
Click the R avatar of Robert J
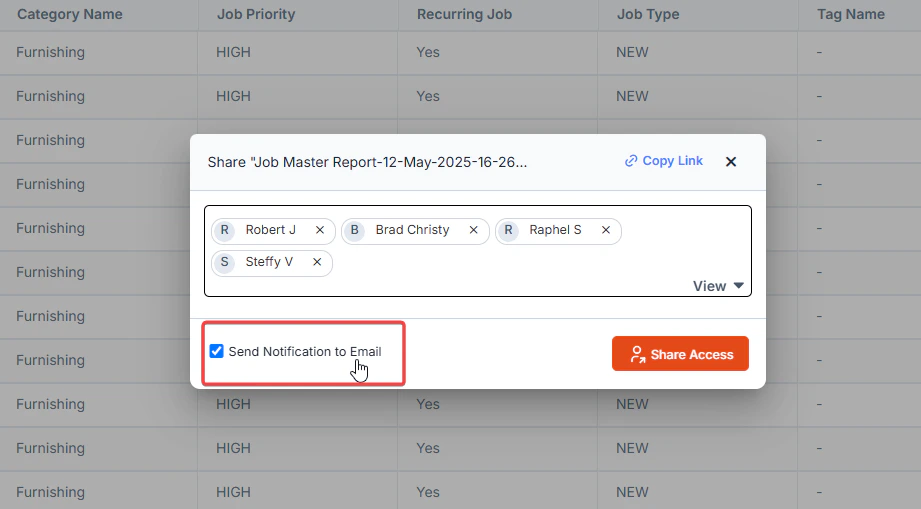224,230
